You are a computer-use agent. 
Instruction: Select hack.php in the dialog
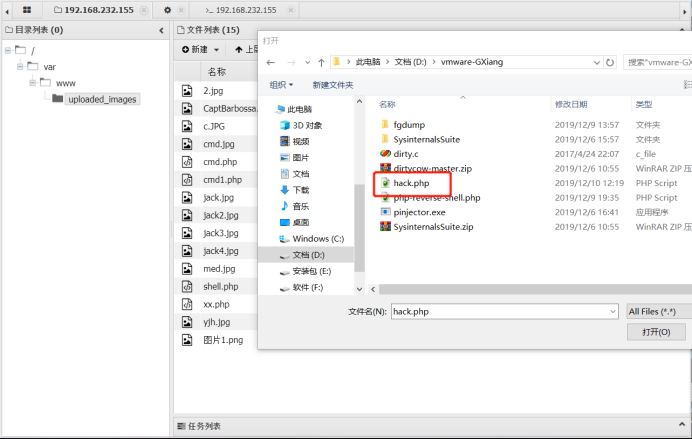point(411,183)
